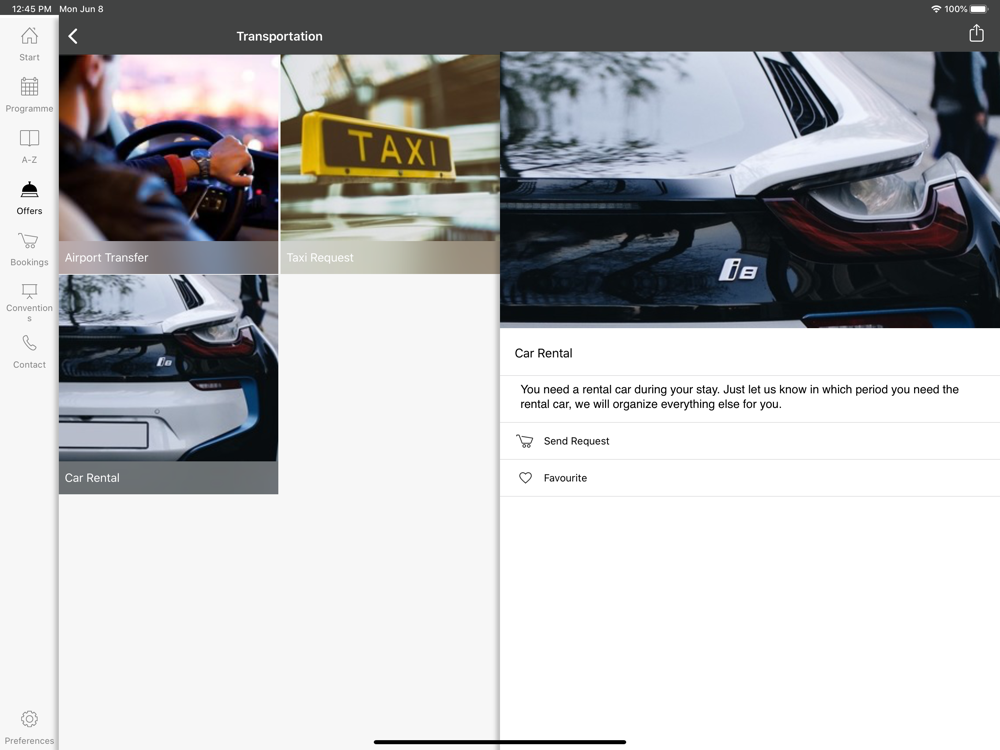1000x750 pixels.
Task: Open the Airport Transfer tile
Action: pyautogui.click(x=168, y=164)
